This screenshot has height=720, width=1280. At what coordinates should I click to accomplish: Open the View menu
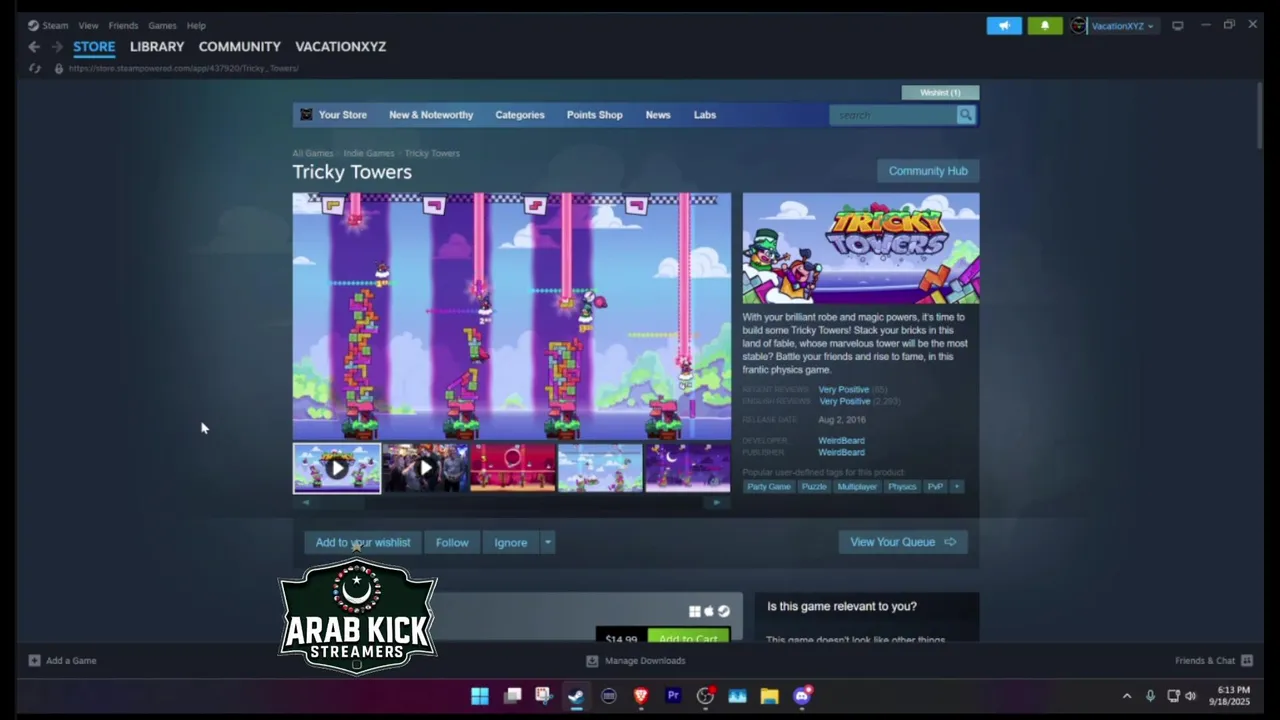coord(88,26)
